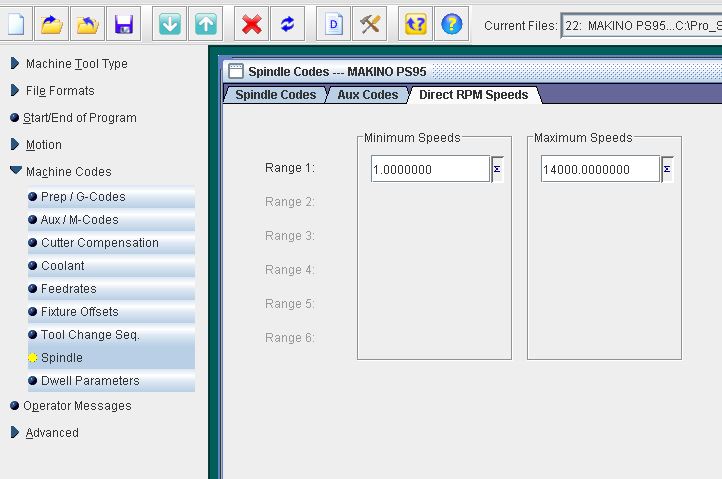Click the Range 1 label
Viewport: 722px width, 479px height.
(x=290, y=168)
